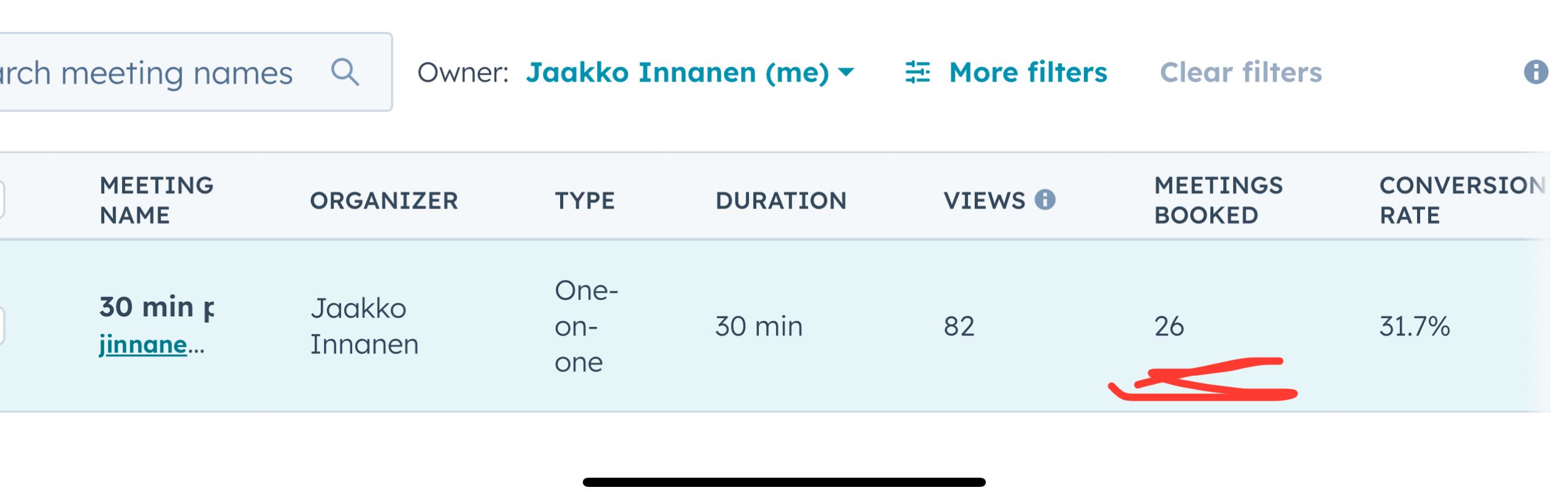Viewport: 1568px width, 501px height.
Task: Click the More filters sliders icon
Action: [917, 72]
